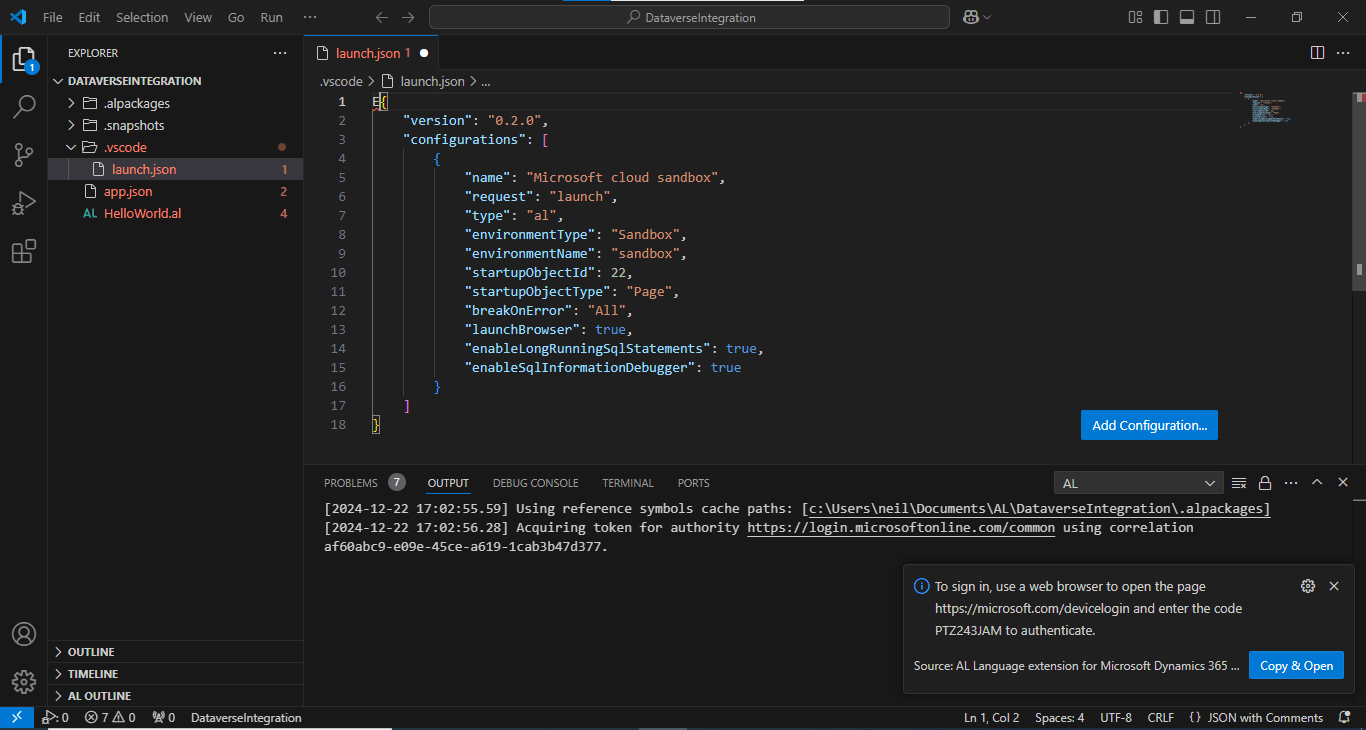This screenshot has height=730, width=1366.
Task: Click notification settings gear icon
Action: (1307, 586)
